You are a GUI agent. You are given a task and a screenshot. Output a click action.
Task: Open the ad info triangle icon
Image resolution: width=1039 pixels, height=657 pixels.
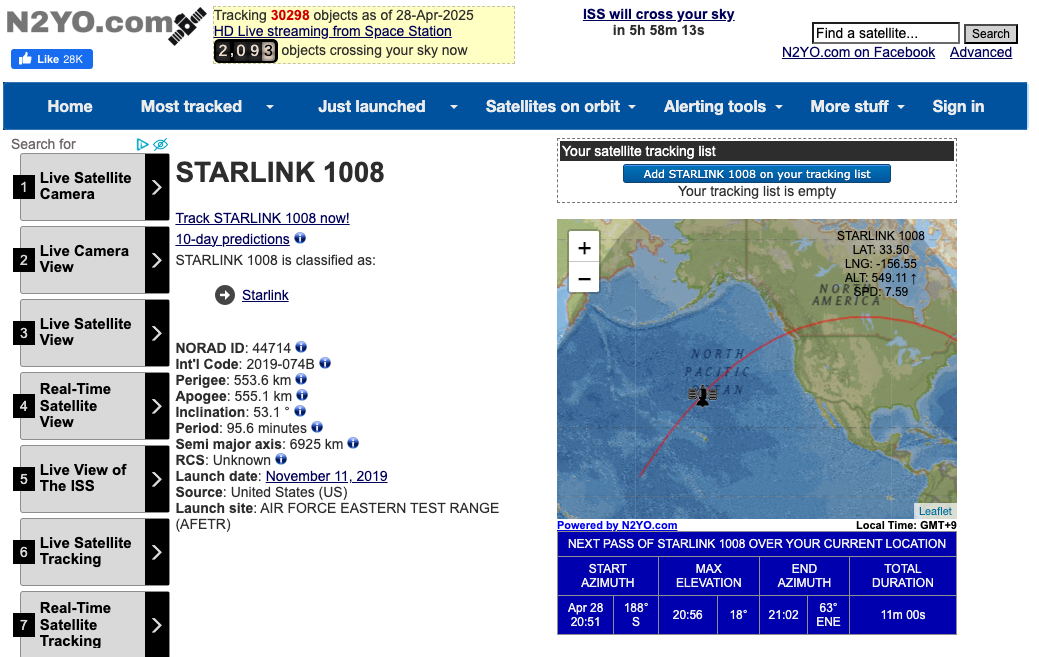tap(142, 144)
